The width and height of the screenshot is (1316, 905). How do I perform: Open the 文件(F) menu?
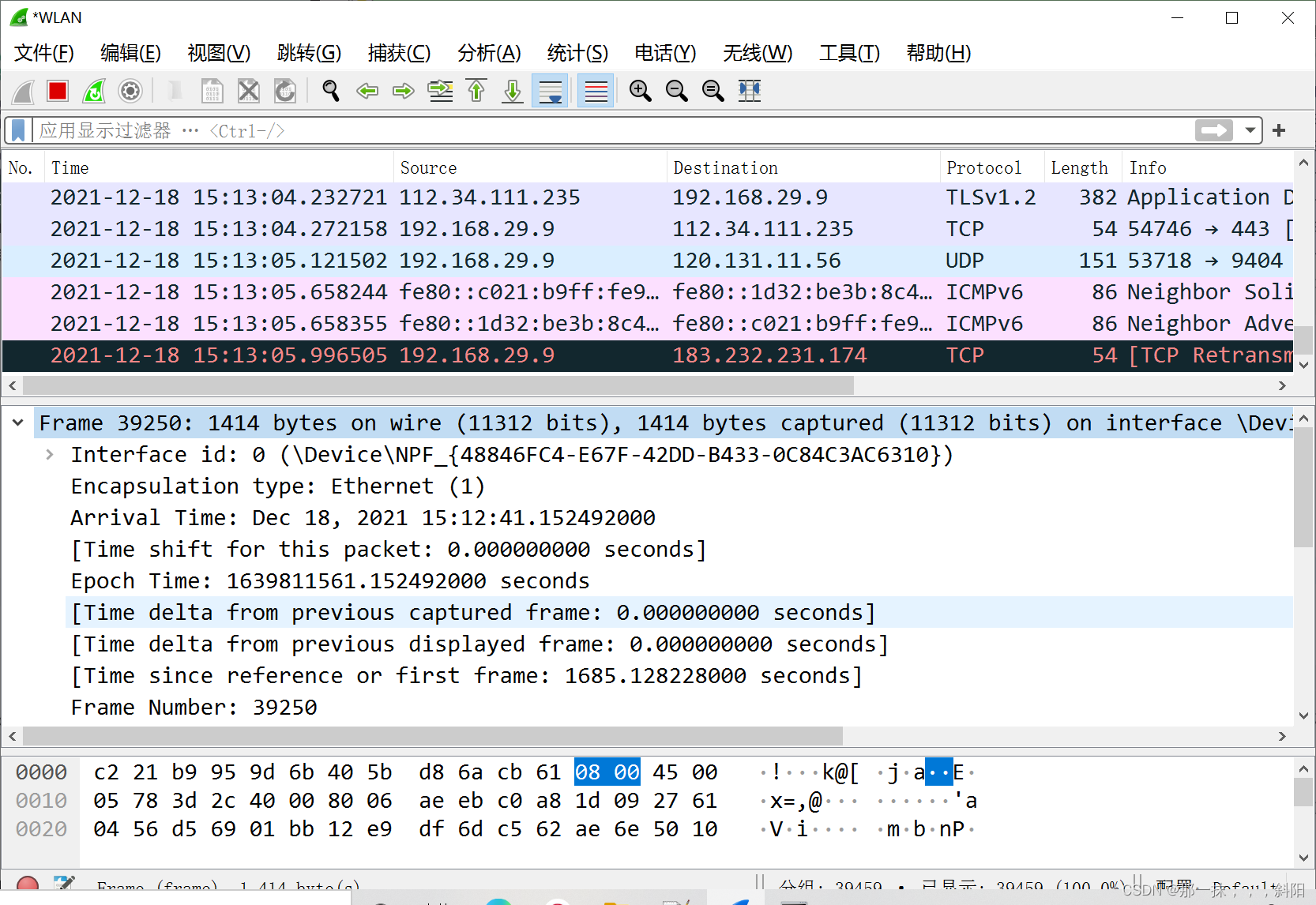(44, 53)
